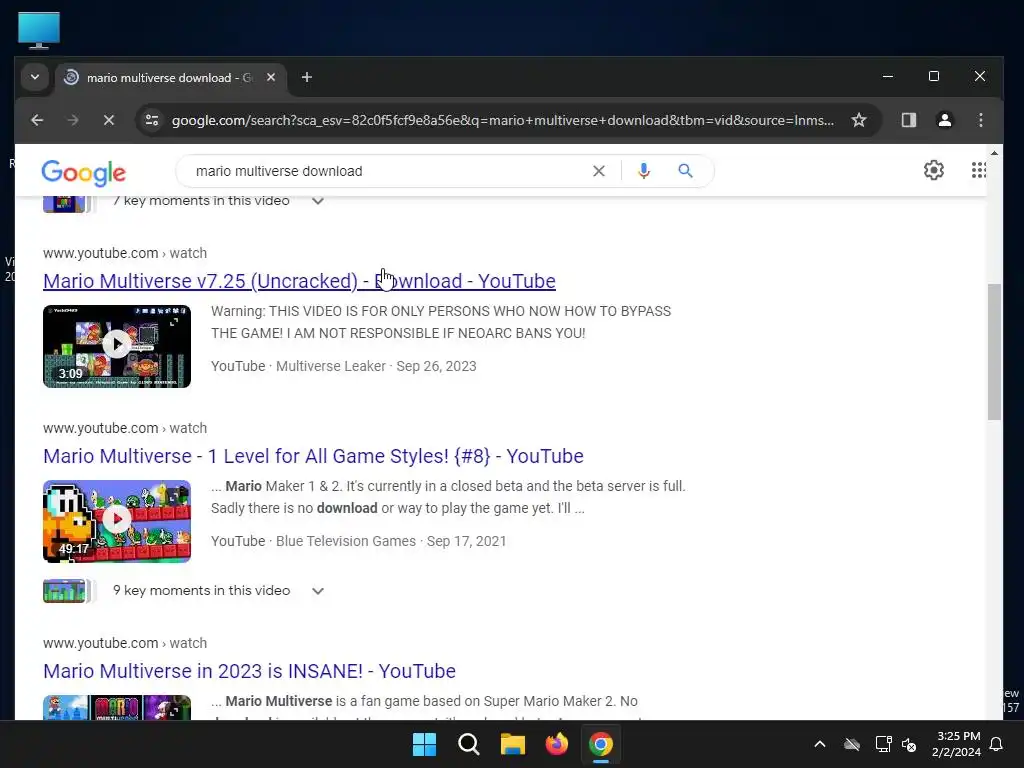
Task: Click the address bar URL
Action: pos(502,120)
